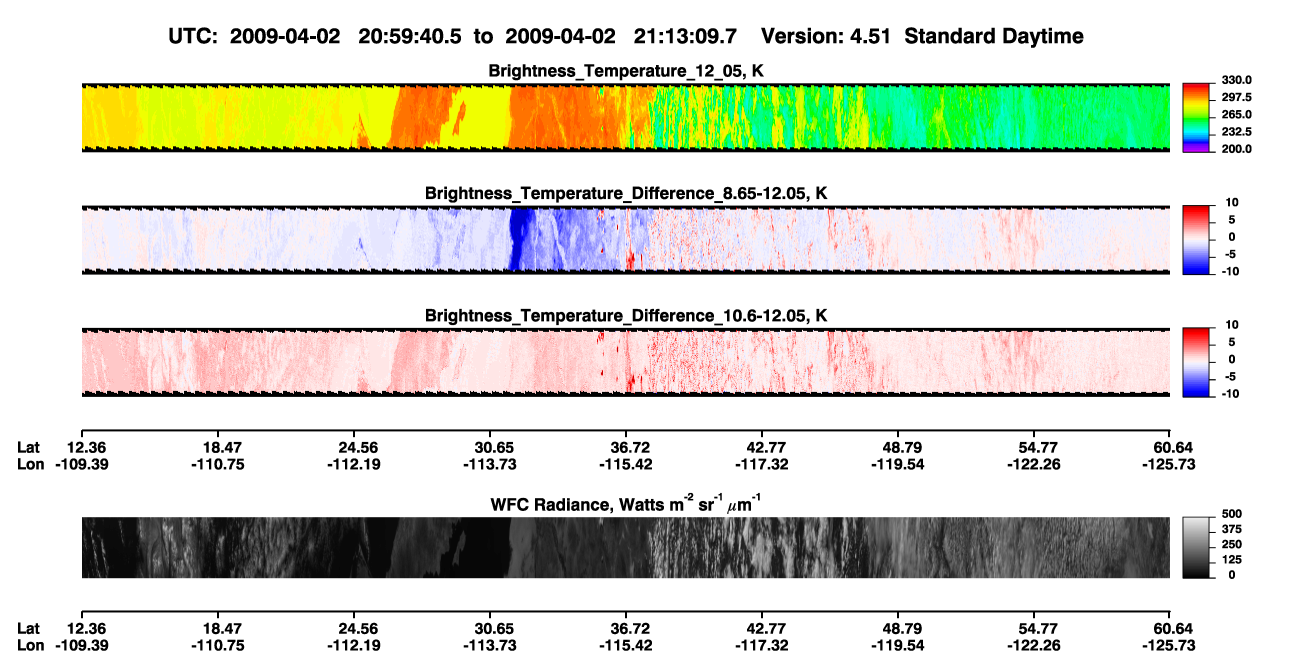Click the red-blue colorbar of the 10.6-12.05 panel
1300x667 pixels.
pyautogui.click(x=1198, y=362)
